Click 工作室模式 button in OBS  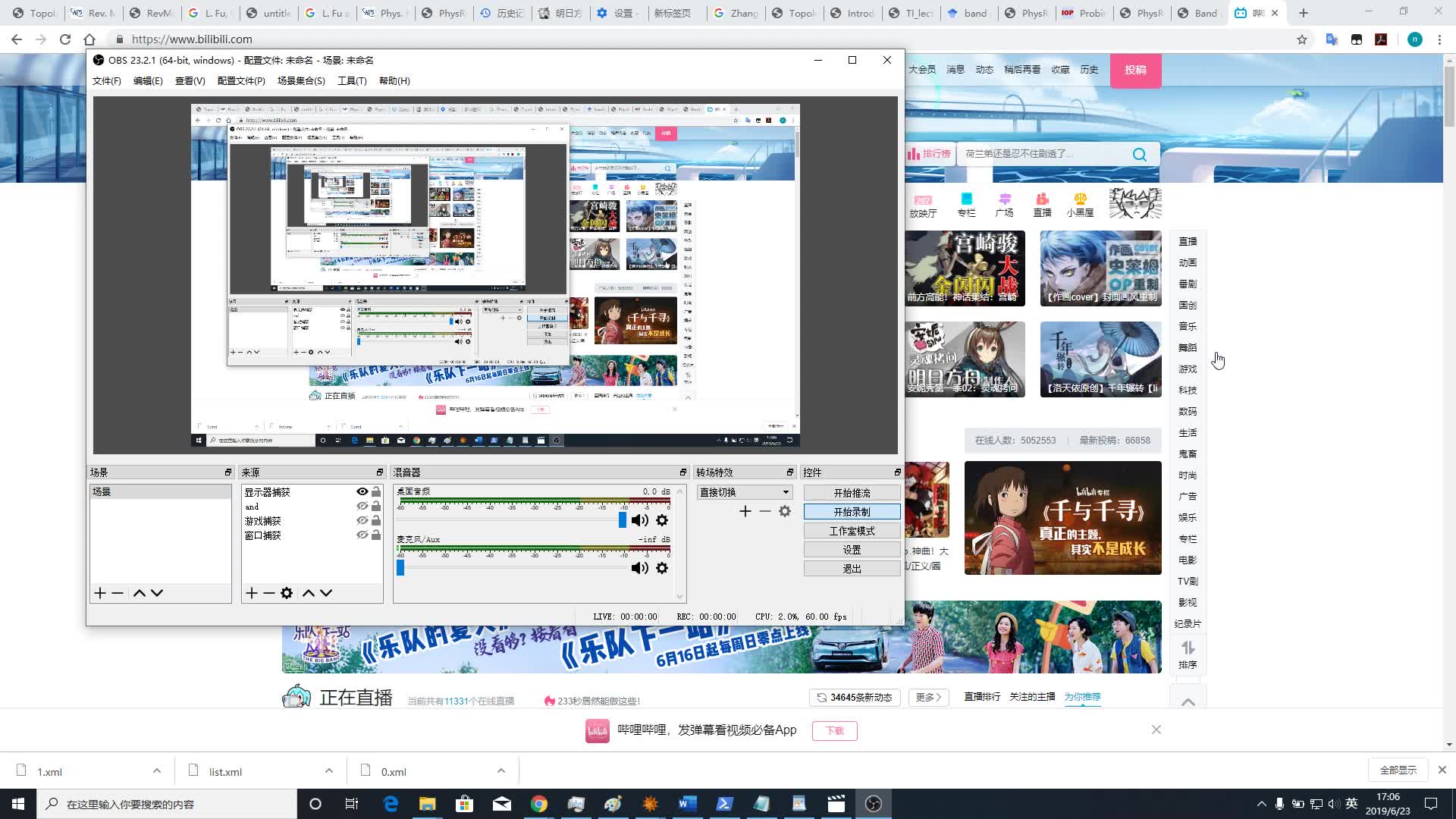click(x=852, y=531)
